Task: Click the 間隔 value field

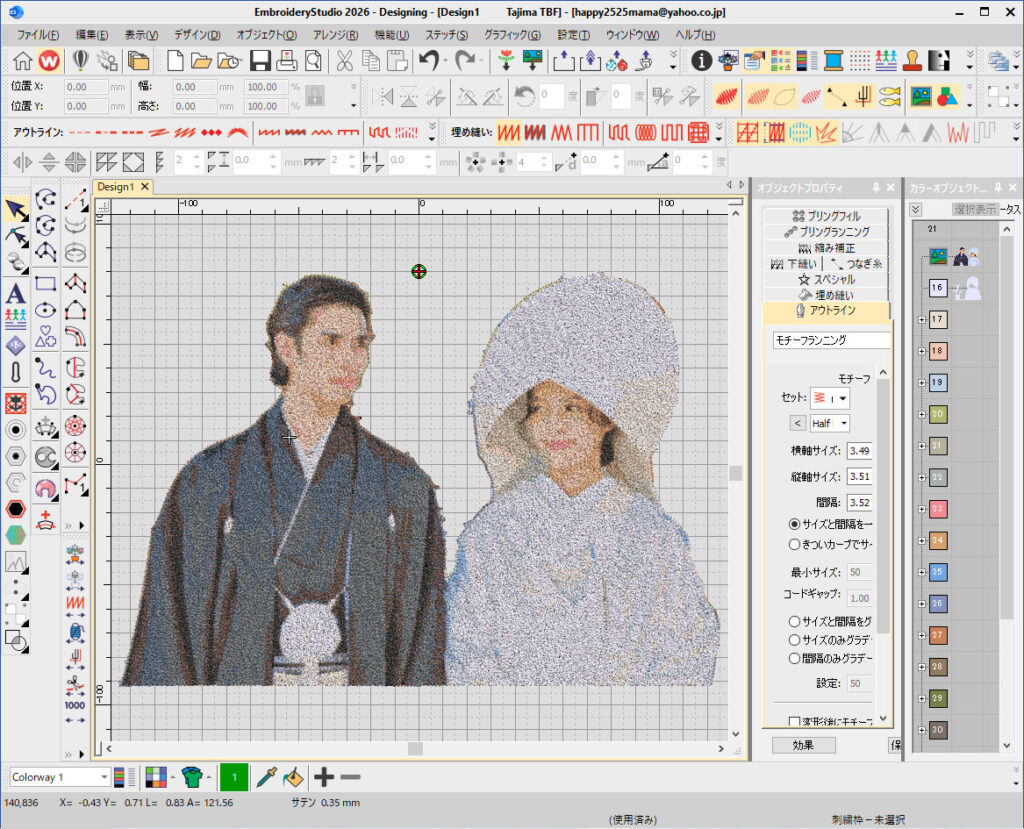Action: point(859,502)
